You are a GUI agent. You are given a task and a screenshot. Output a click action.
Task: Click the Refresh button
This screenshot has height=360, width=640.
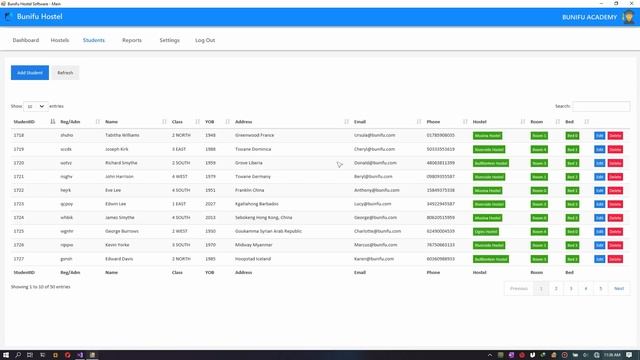coord(65,73)
